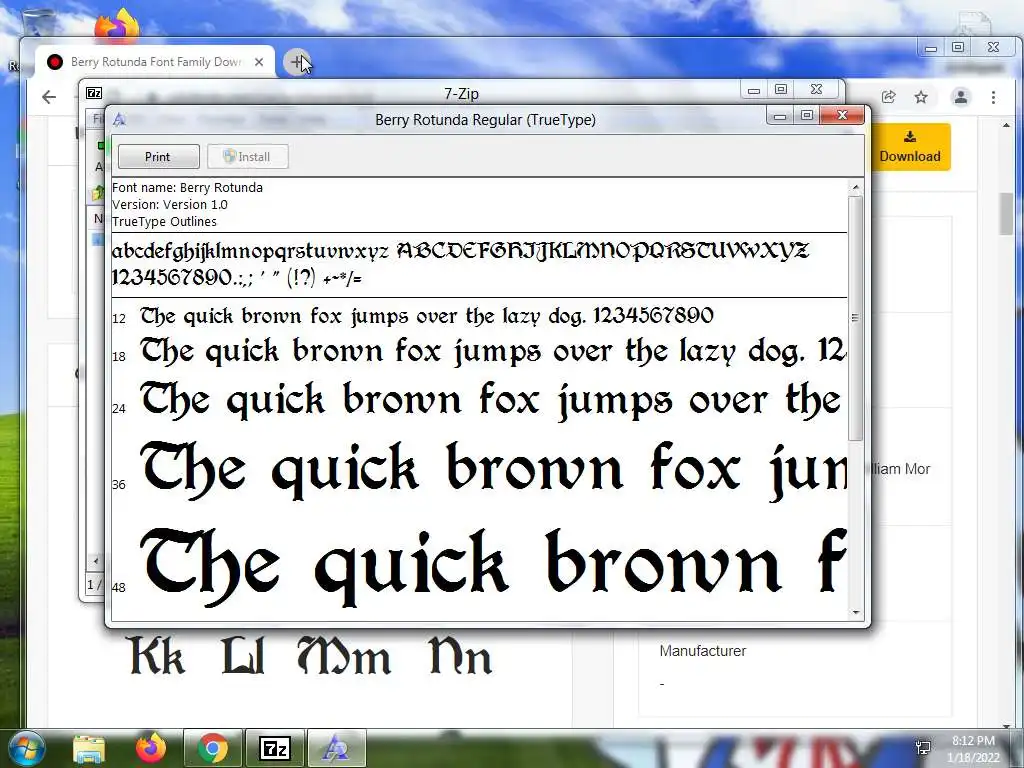Select the Berry Rotunda Font Family browser tab
The image size is (1024, 768).
155,62
